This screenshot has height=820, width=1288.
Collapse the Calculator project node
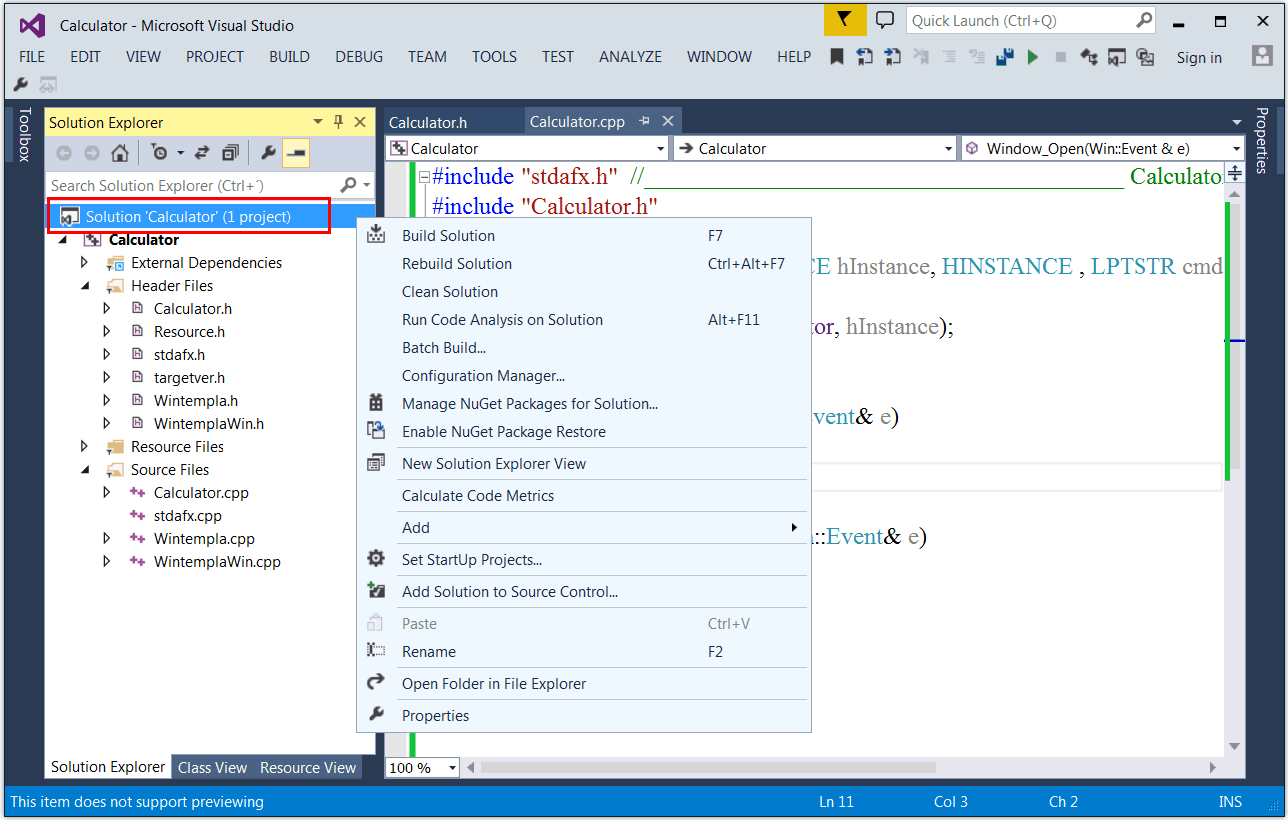coord(64,240)
